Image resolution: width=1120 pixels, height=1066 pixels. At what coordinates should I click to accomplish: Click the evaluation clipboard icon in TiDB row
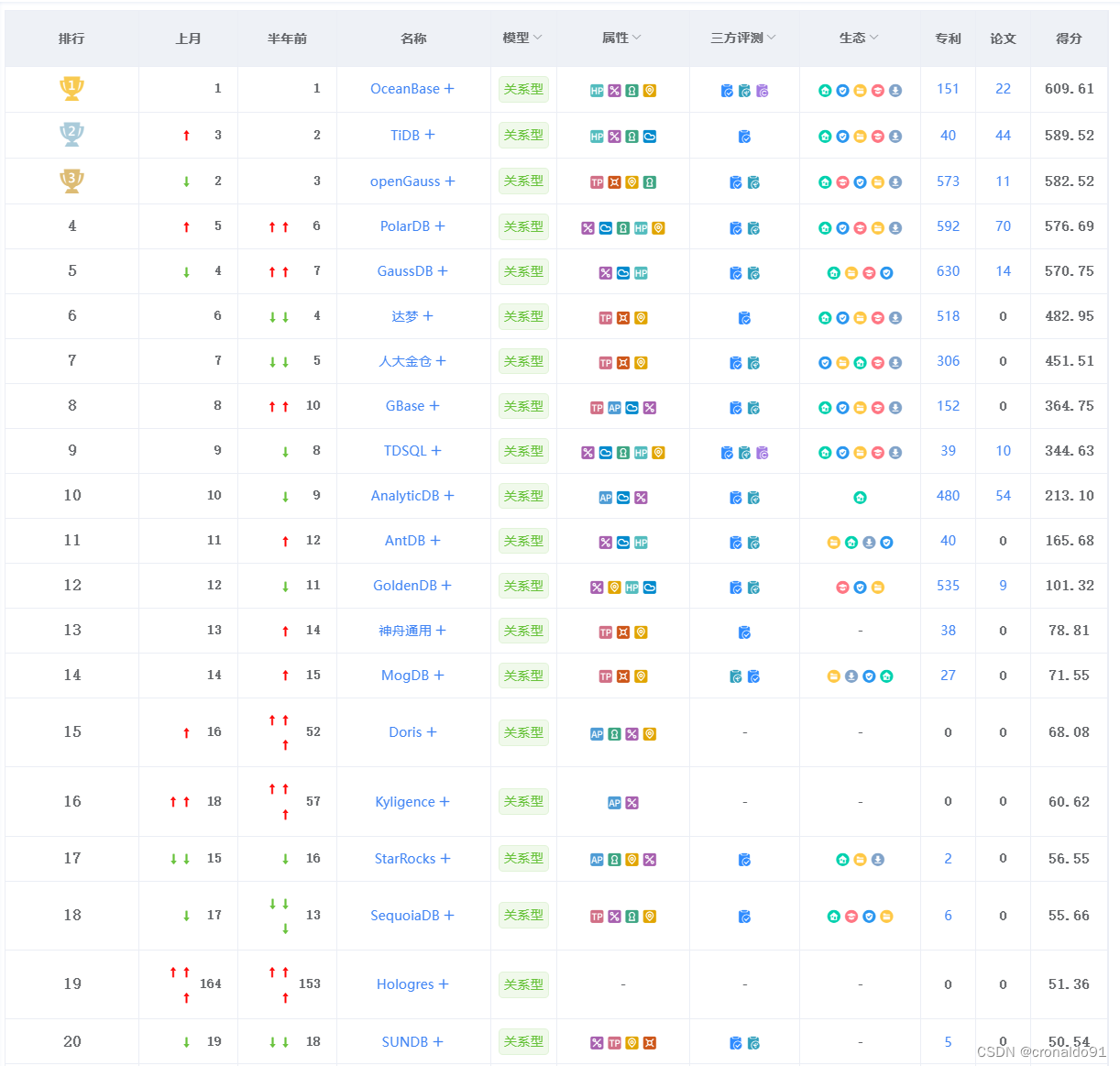744,137
